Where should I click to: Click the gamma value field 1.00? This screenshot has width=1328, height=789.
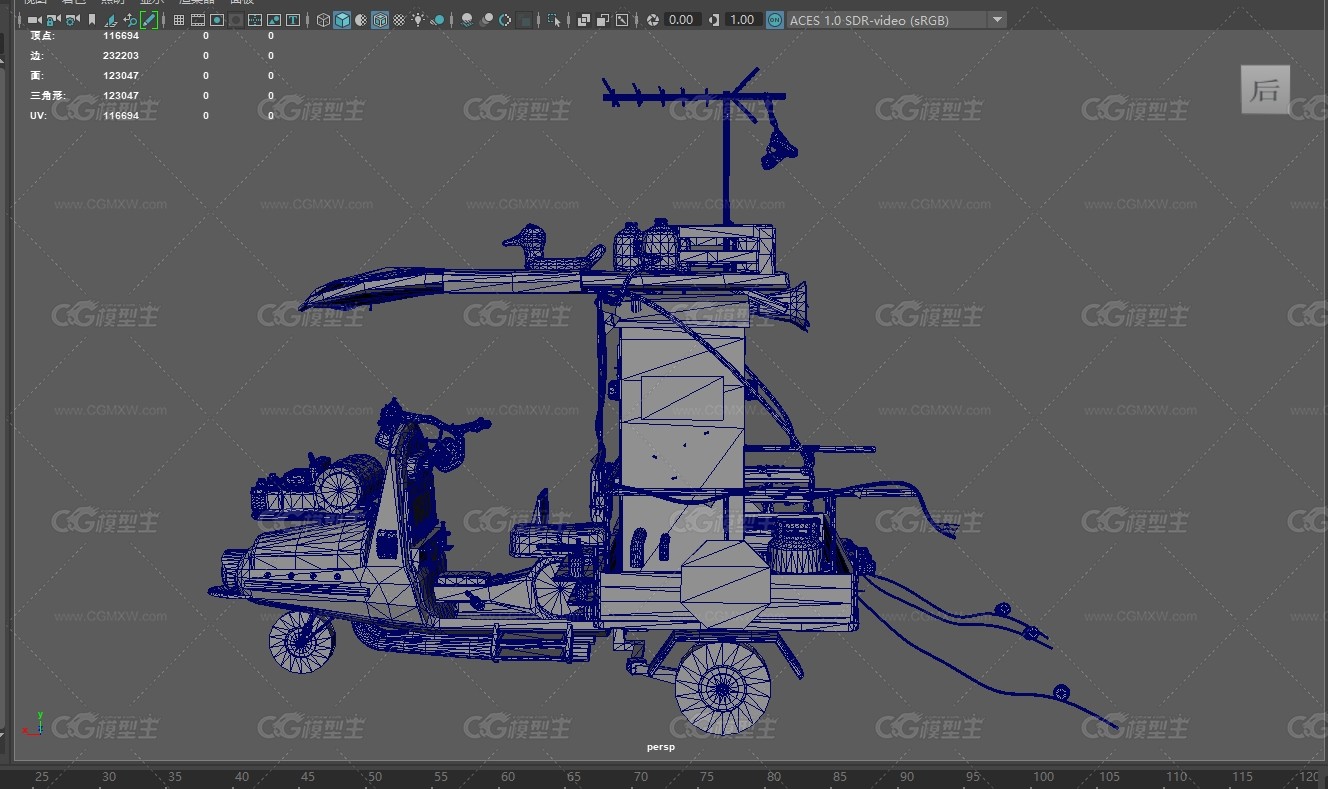742,20
